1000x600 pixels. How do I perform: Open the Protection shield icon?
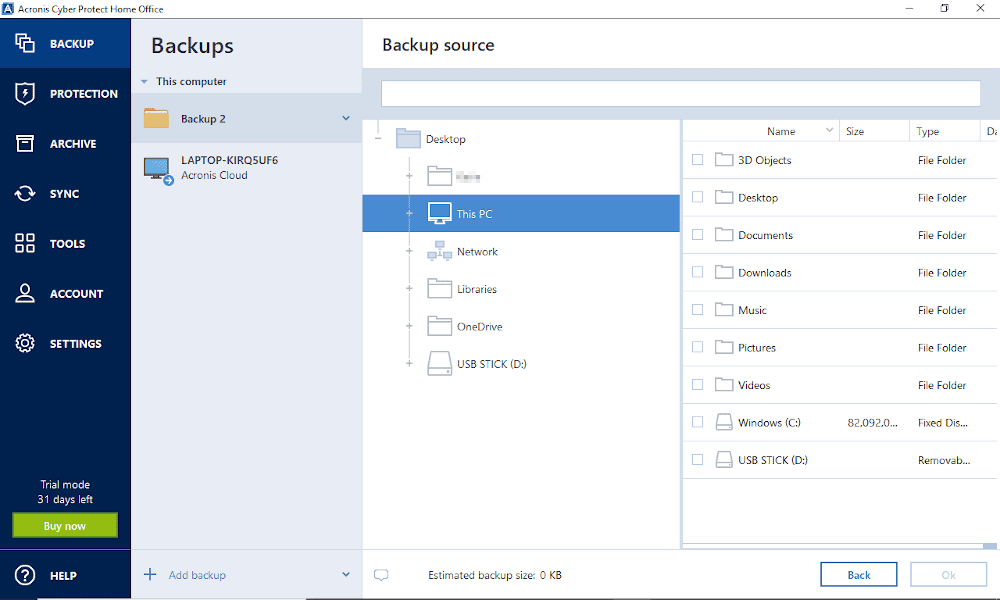point(25,93)
